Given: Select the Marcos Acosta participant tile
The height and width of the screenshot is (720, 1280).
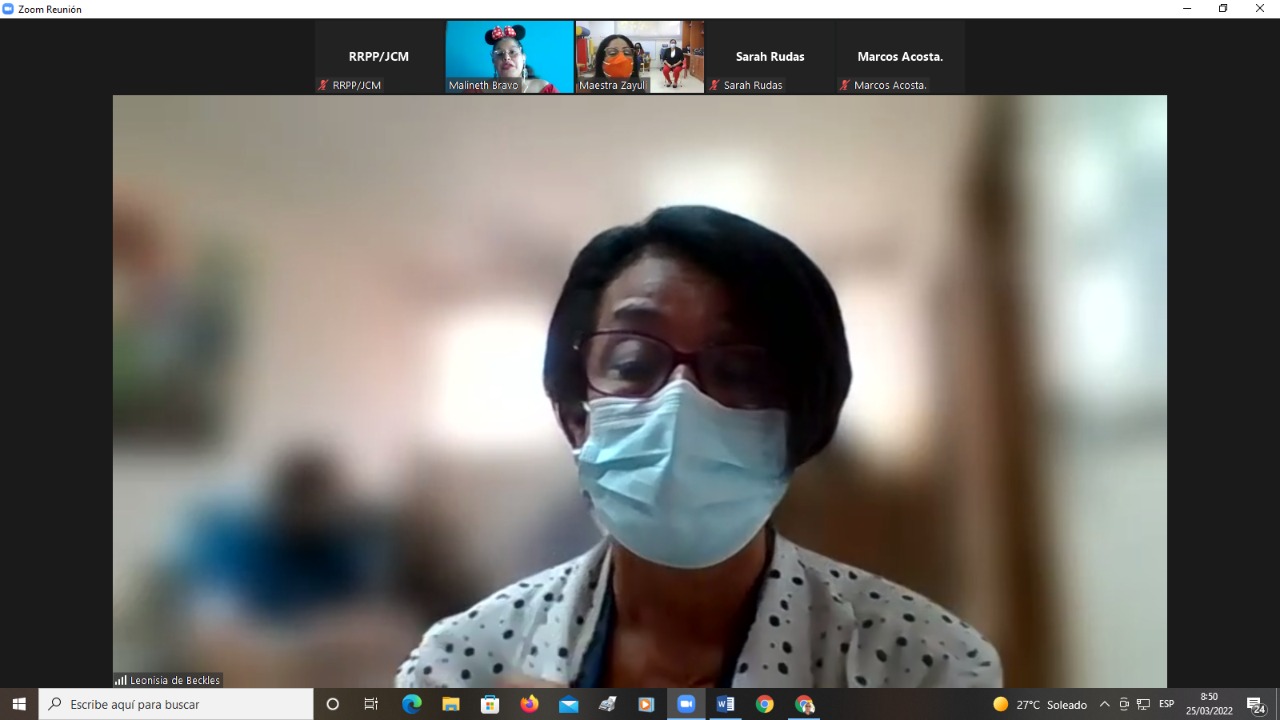Looking at the screenshot, I should [x=900, y=57].
